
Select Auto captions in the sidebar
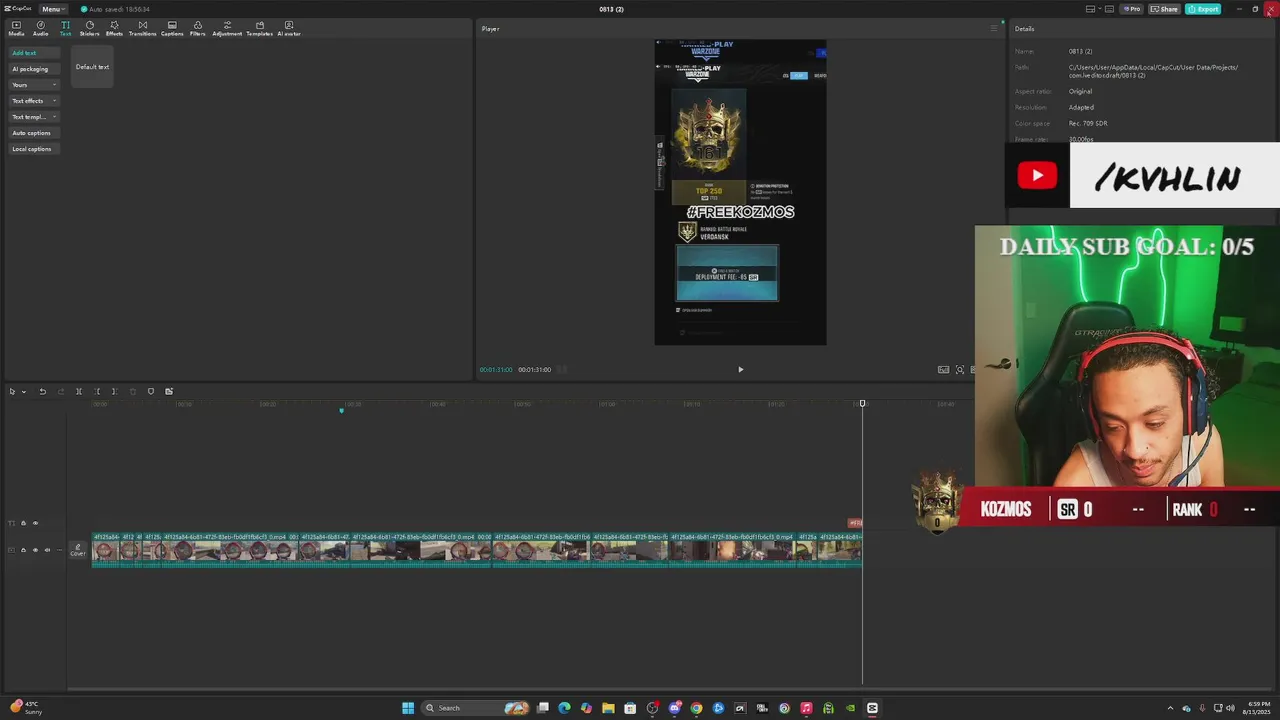tap(34, 133)
